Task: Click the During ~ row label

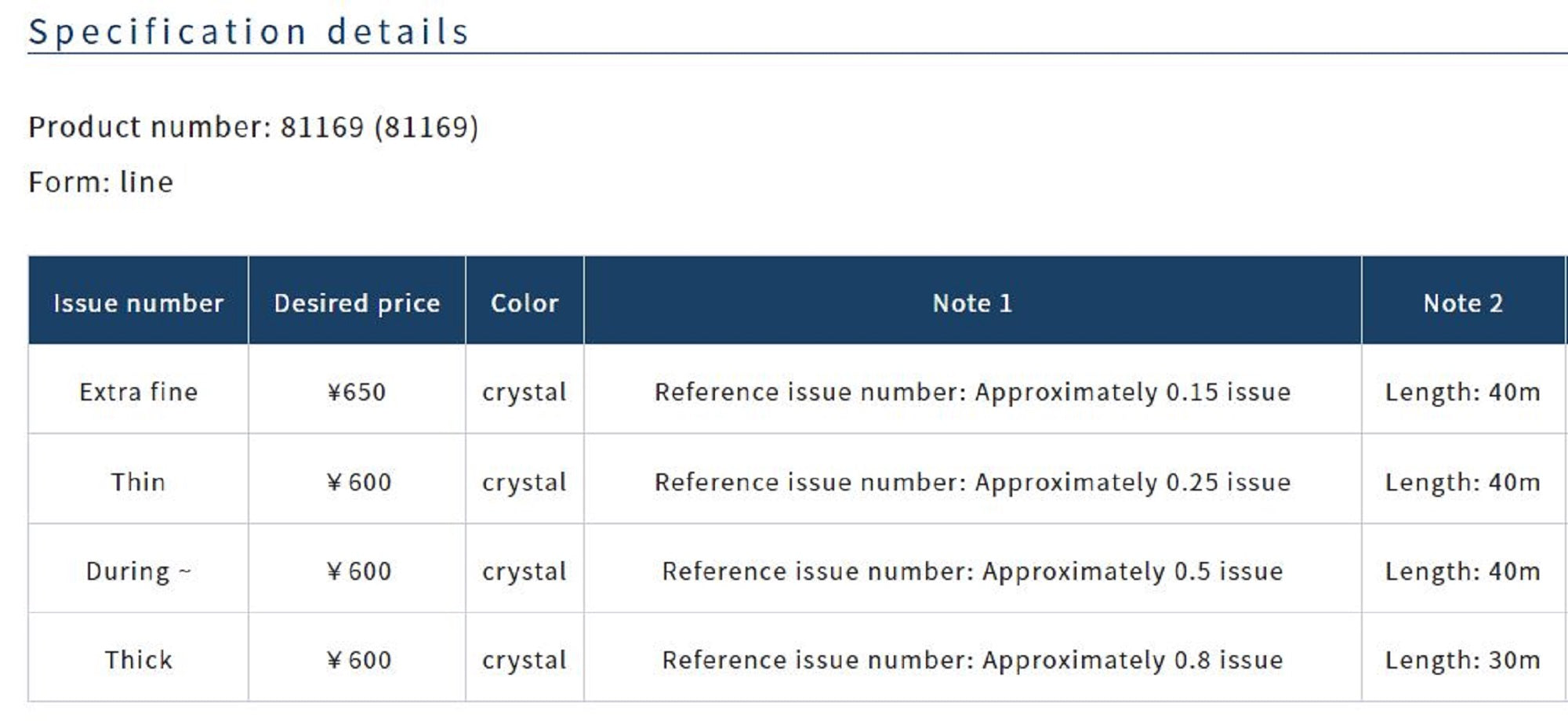Action: [138, 571]
